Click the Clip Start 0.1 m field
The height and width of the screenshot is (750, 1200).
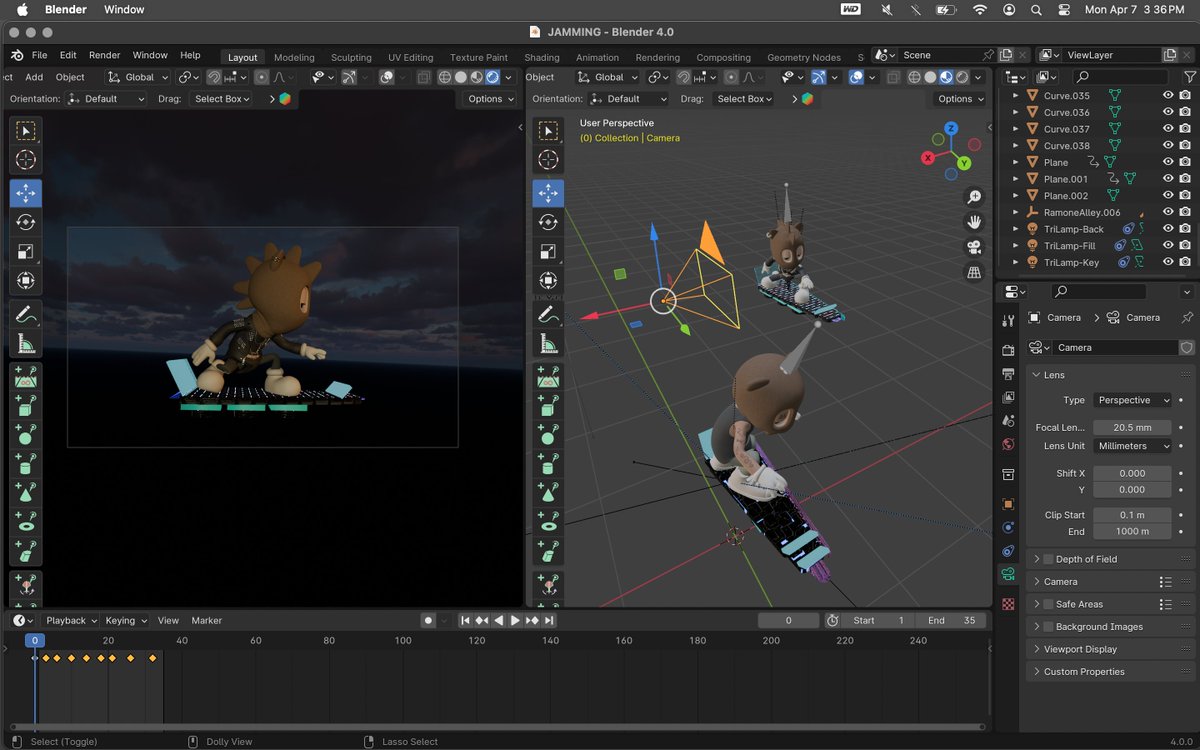(1132, 515)
